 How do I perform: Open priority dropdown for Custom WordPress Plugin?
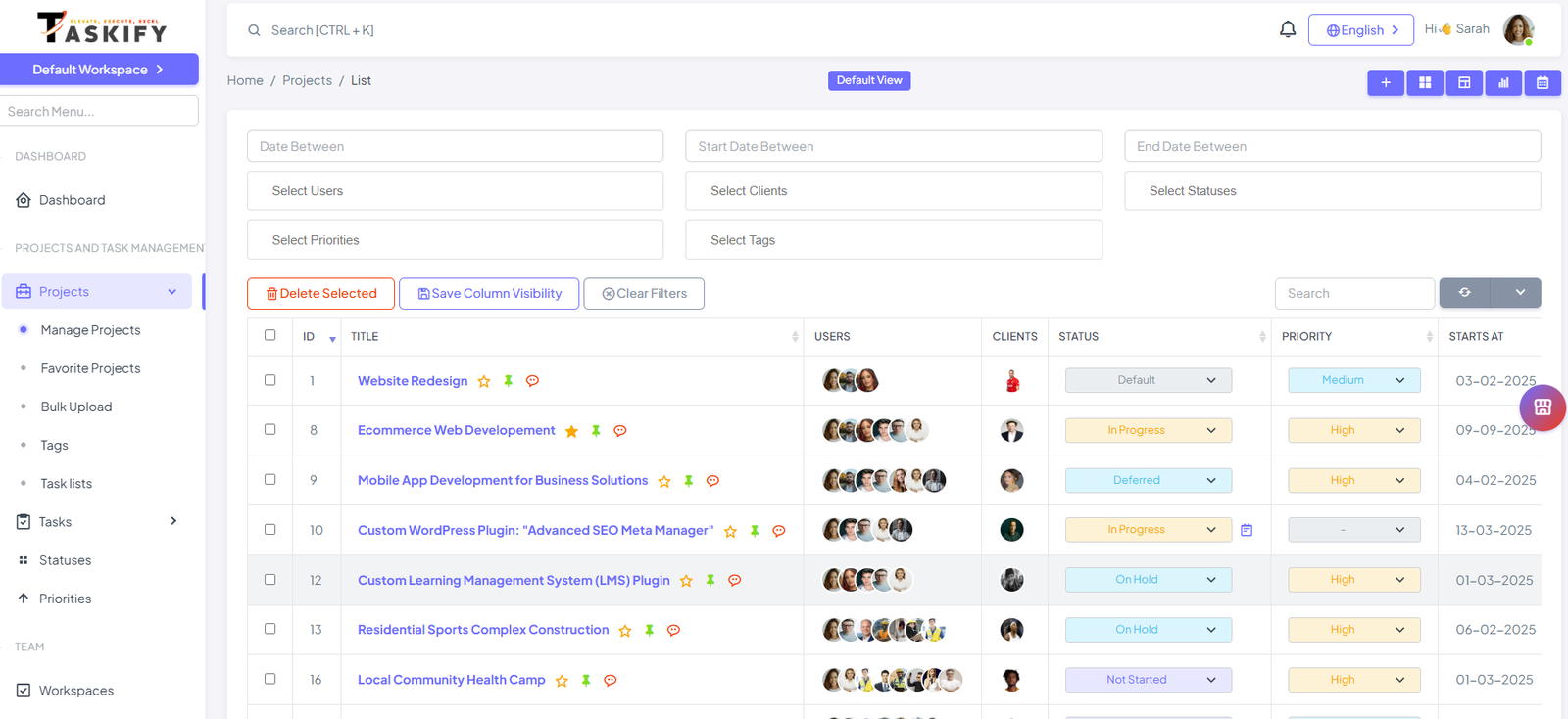point(1354,530)
